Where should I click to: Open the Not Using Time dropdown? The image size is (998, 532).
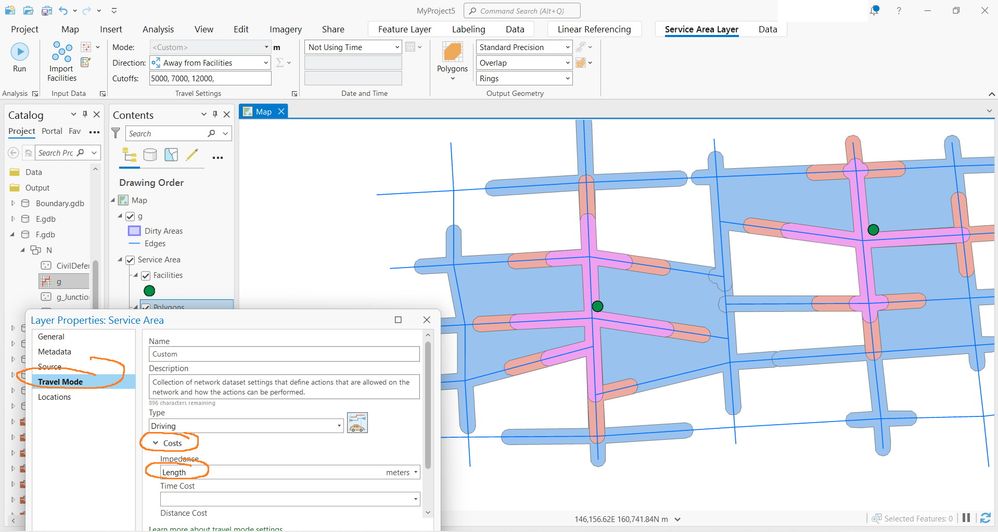353,47
